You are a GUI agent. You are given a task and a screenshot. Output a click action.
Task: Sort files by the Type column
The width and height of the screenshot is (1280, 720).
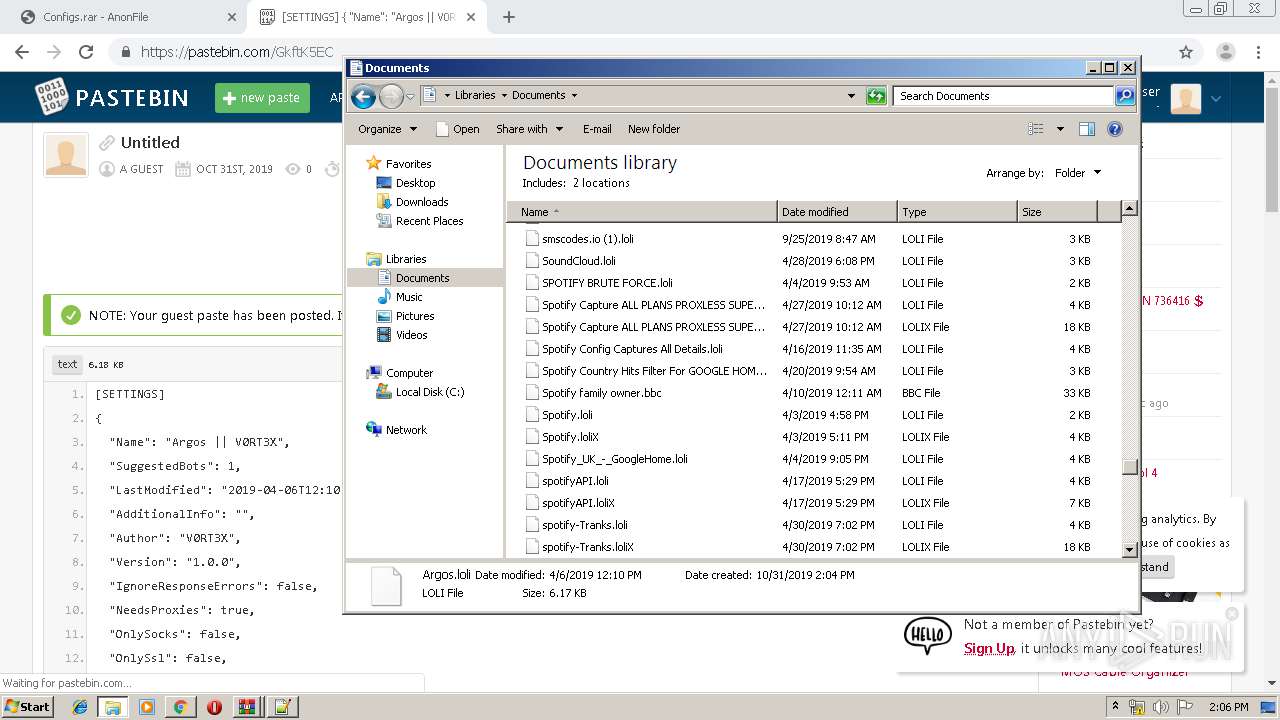click(x=957, y=212)
